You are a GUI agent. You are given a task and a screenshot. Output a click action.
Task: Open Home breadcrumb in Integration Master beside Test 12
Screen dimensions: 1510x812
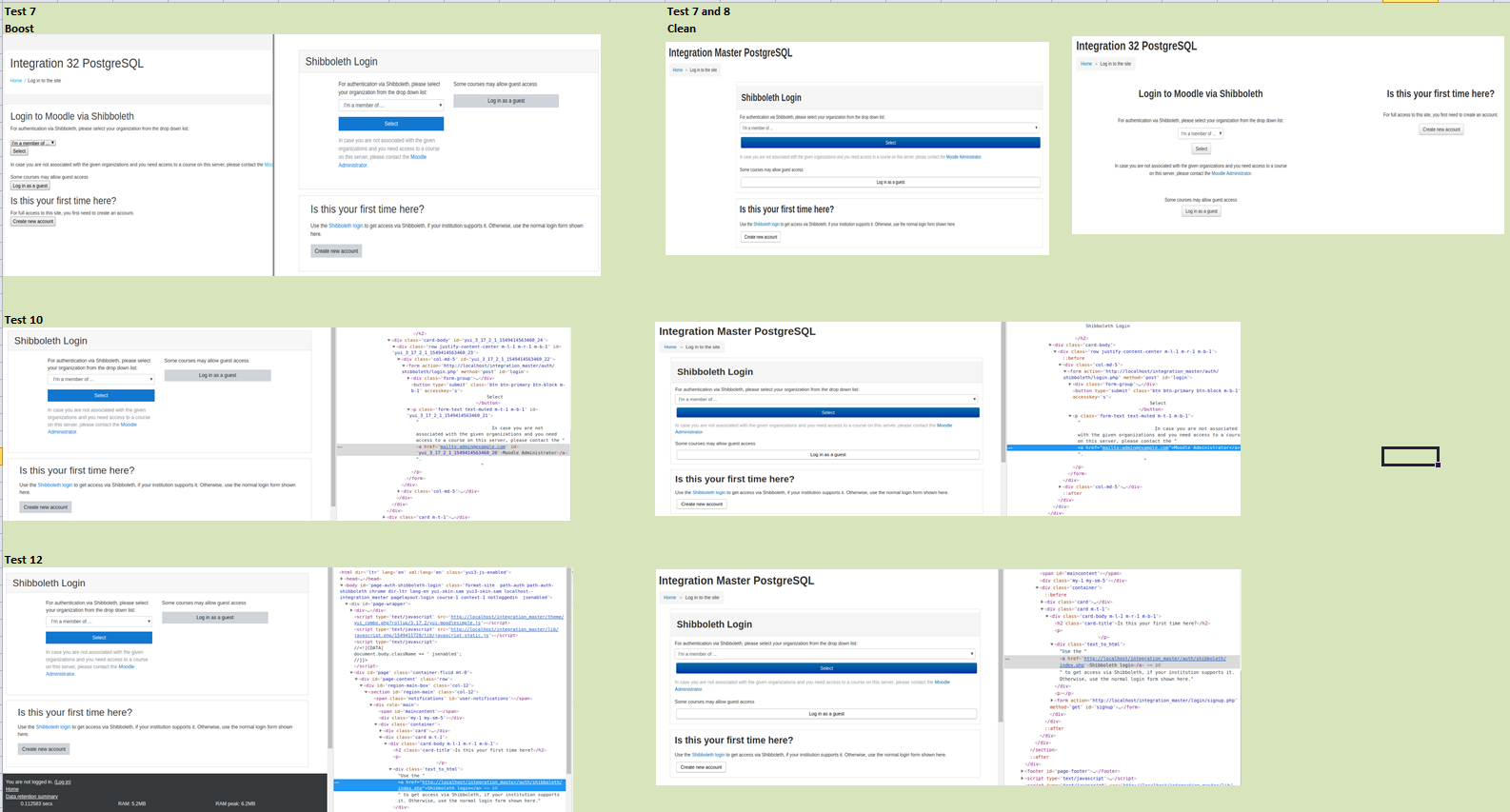670,598
